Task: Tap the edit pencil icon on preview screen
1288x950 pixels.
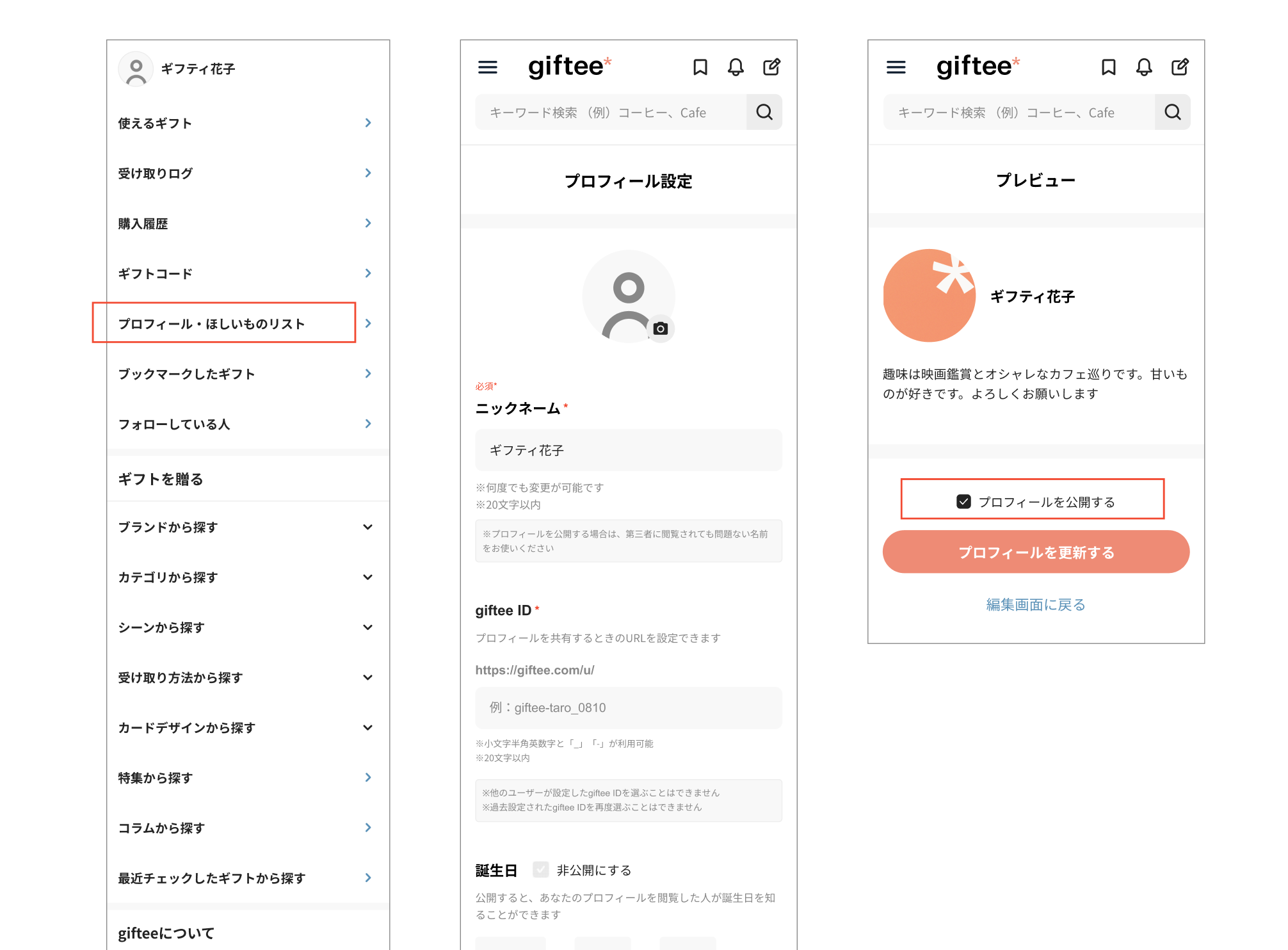Action: click(1180, 67)
